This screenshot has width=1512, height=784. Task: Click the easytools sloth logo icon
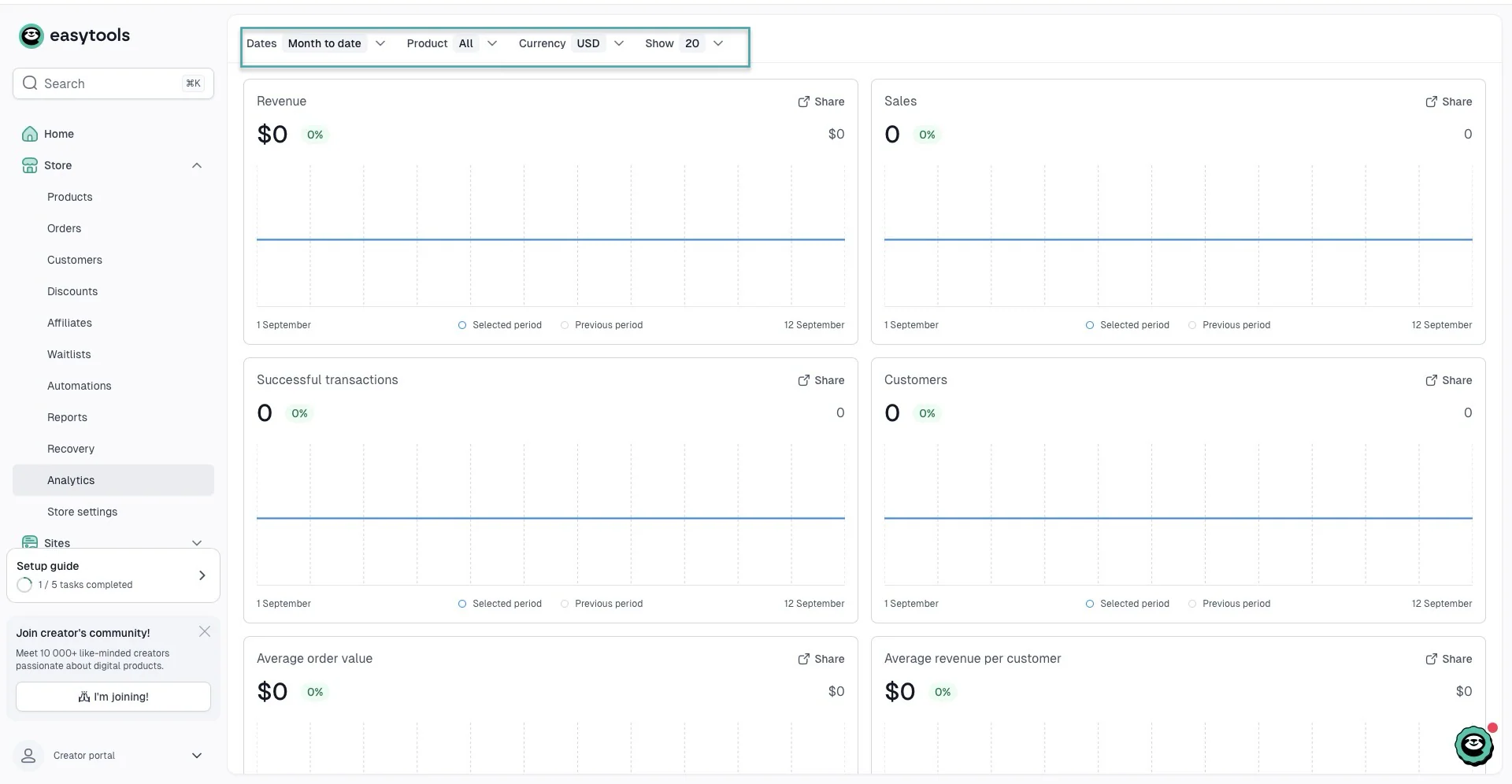point(31,35)
